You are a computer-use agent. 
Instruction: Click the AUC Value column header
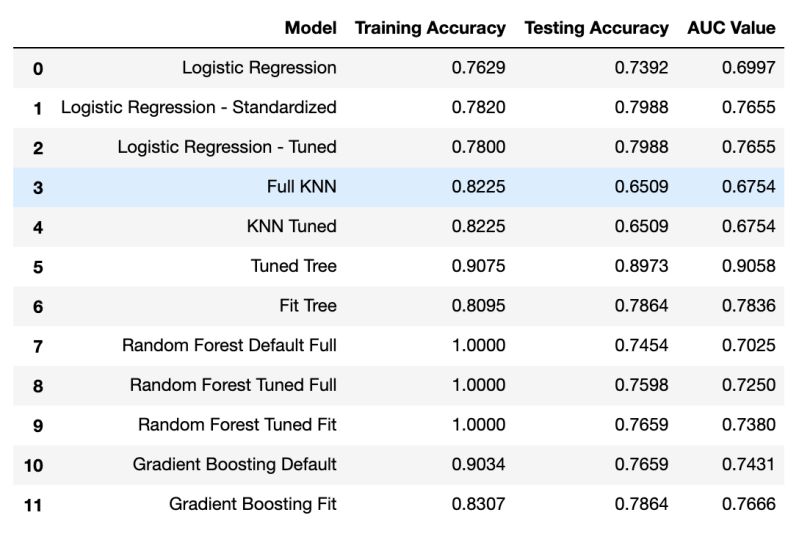pos(731,28)
